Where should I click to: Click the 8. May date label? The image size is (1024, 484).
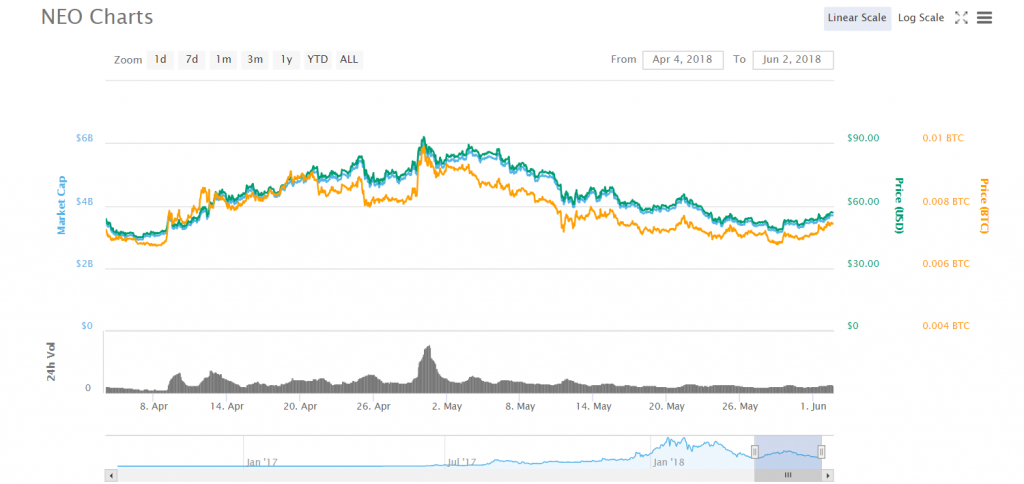[x=519, y=406]
